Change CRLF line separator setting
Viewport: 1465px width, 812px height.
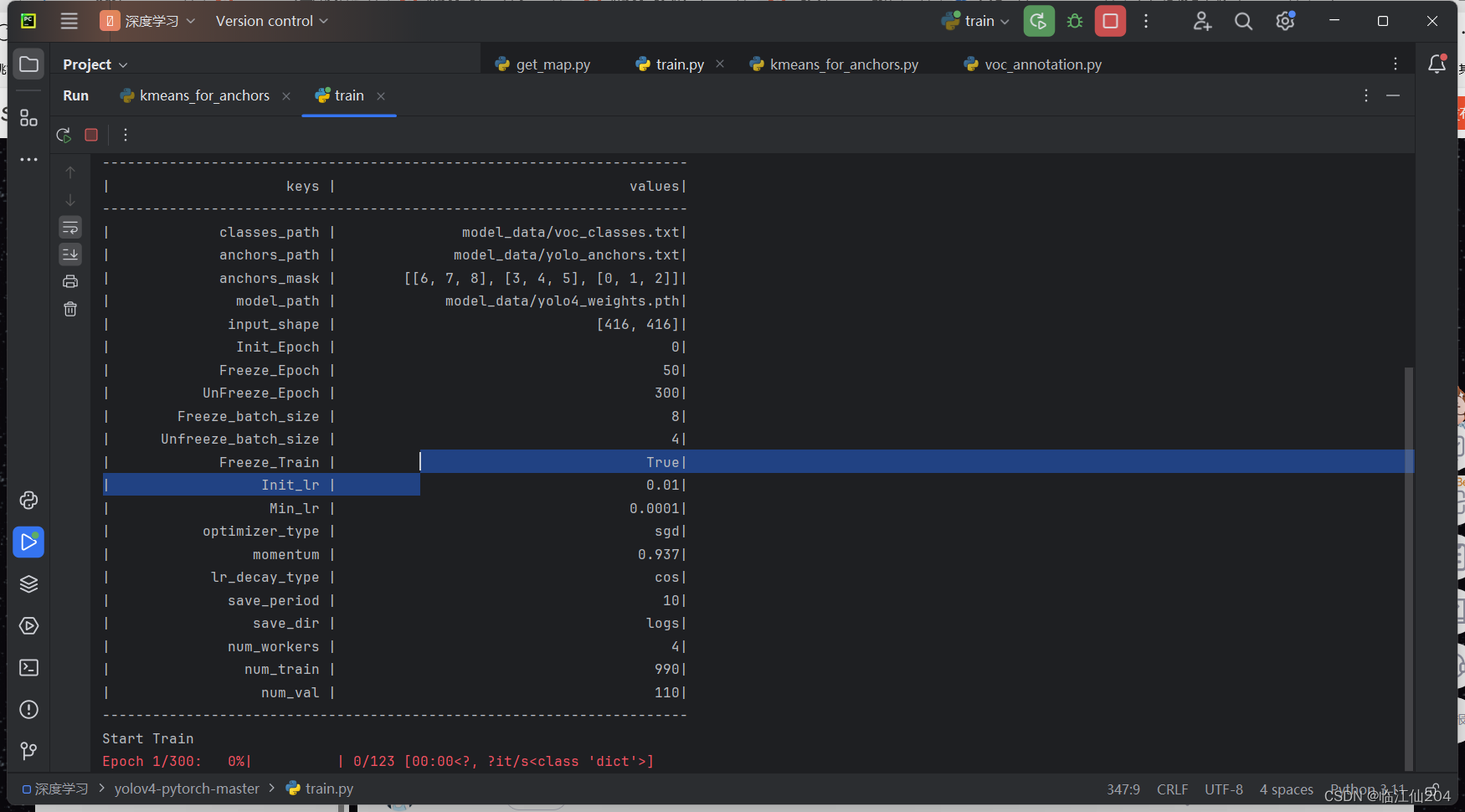click(x=1172, y=789)
